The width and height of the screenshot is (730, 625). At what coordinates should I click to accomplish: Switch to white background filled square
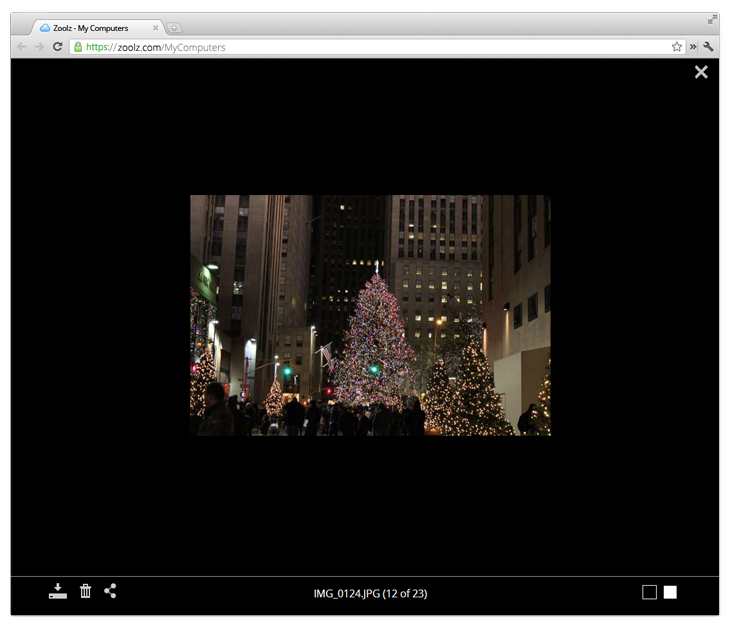pyautogui.click(x=670, y=592)
